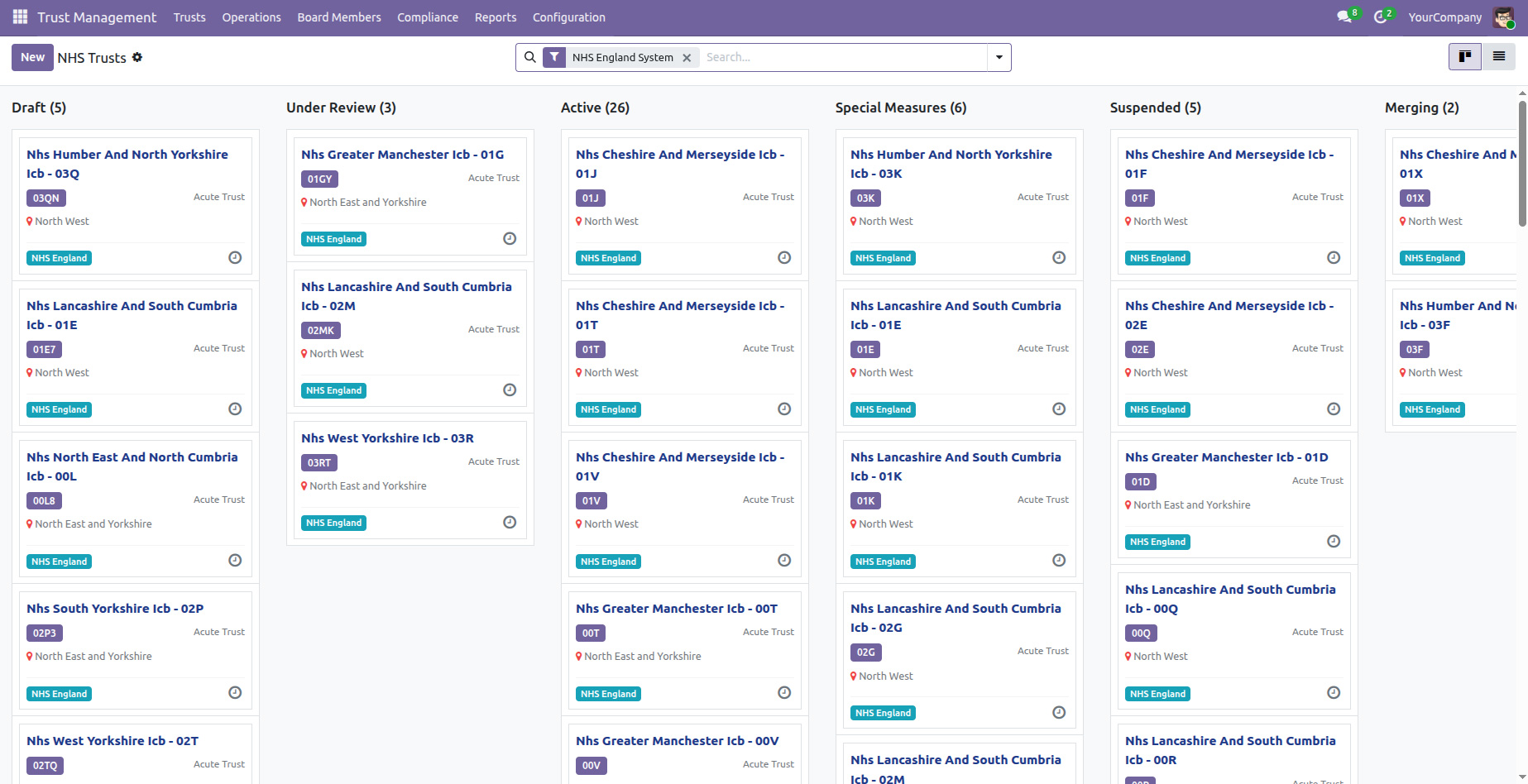This screenshot has width=1528, height=784.
Task: Click activity clock on card 02MK
Action: coord(510,390)
